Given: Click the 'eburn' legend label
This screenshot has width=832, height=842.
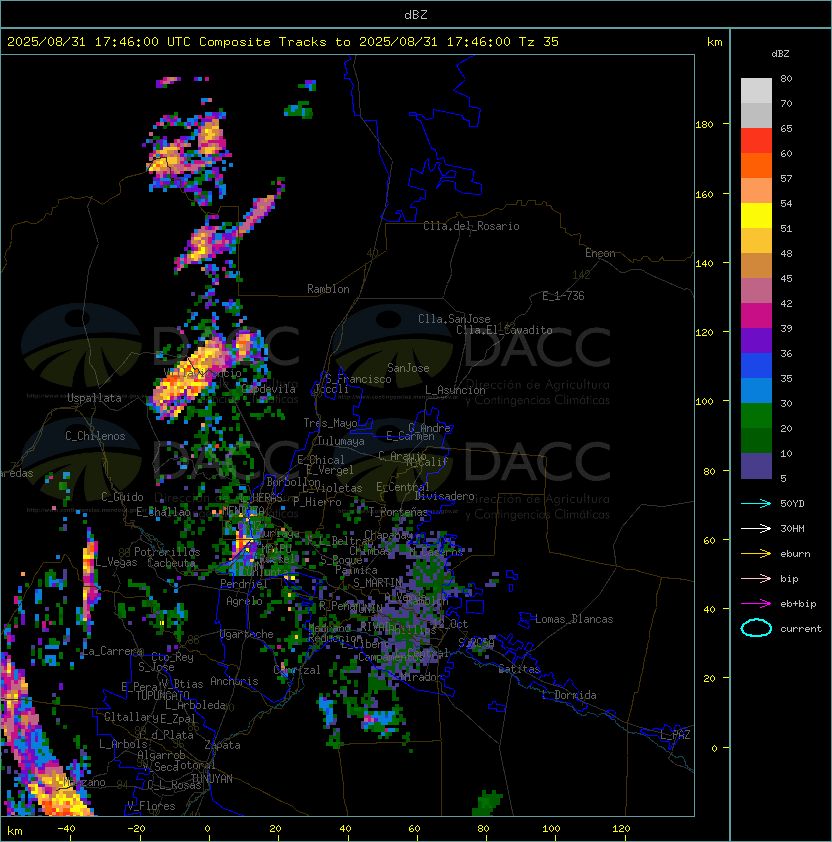Looking at the screenshot, I should tap(795, 554).
